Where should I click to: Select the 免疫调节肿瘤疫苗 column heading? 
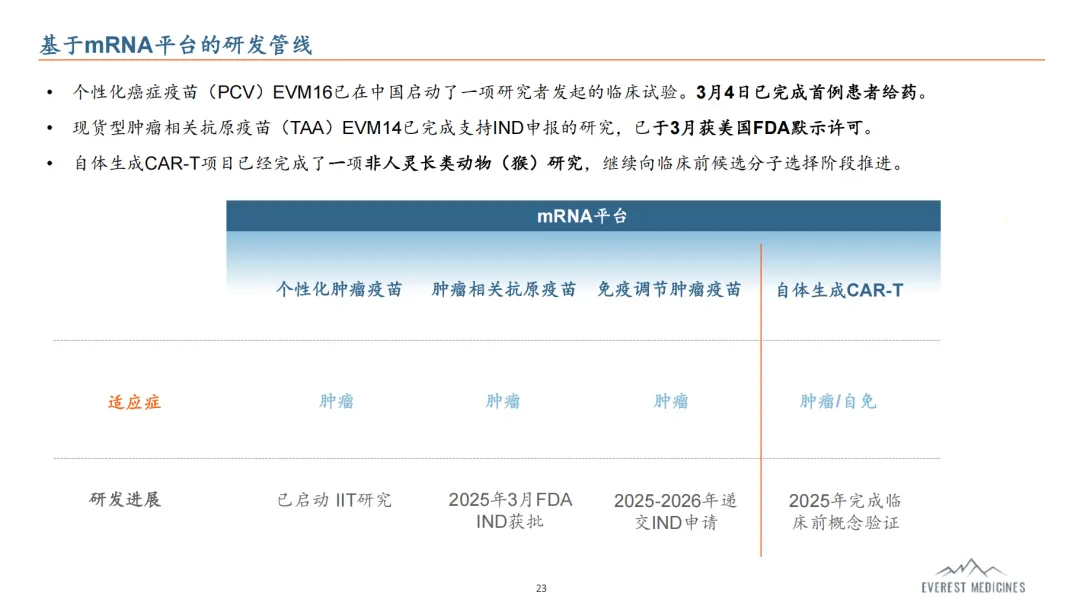[670, 290]
